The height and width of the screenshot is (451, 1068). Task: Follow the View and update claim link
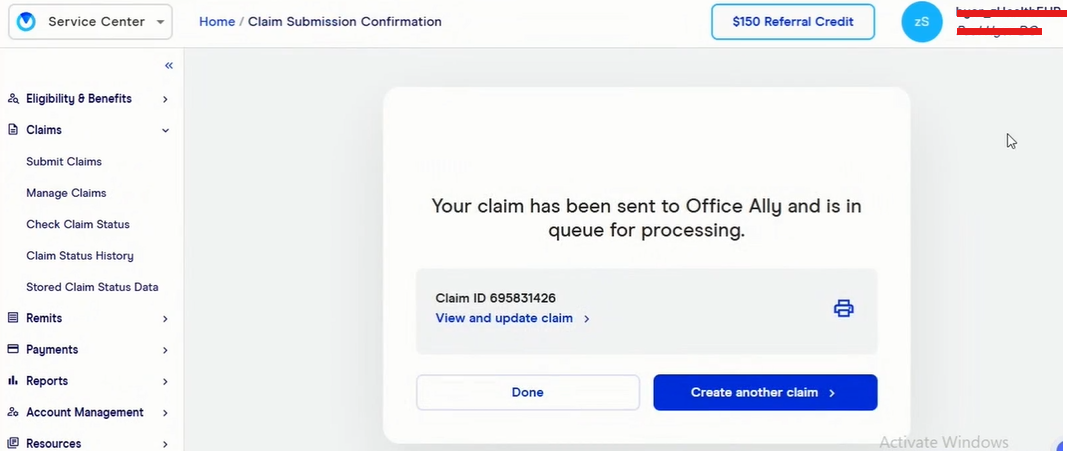pos(505,318)
